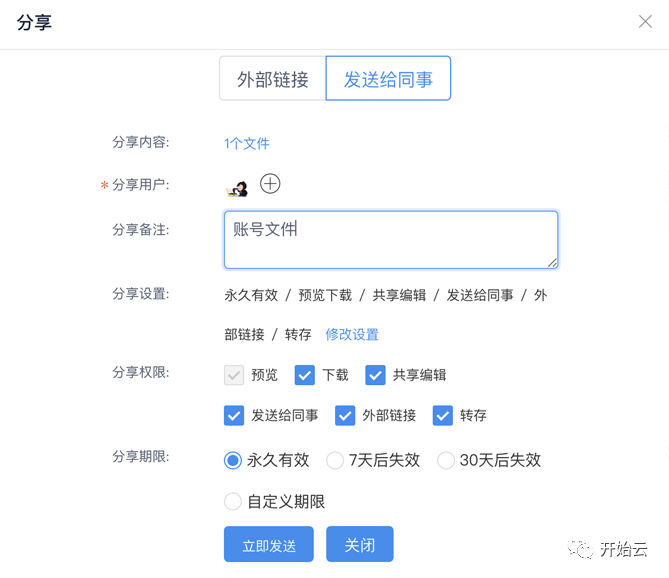
Task: Focus the 分享备注 text area
Action: coord(390,239)
